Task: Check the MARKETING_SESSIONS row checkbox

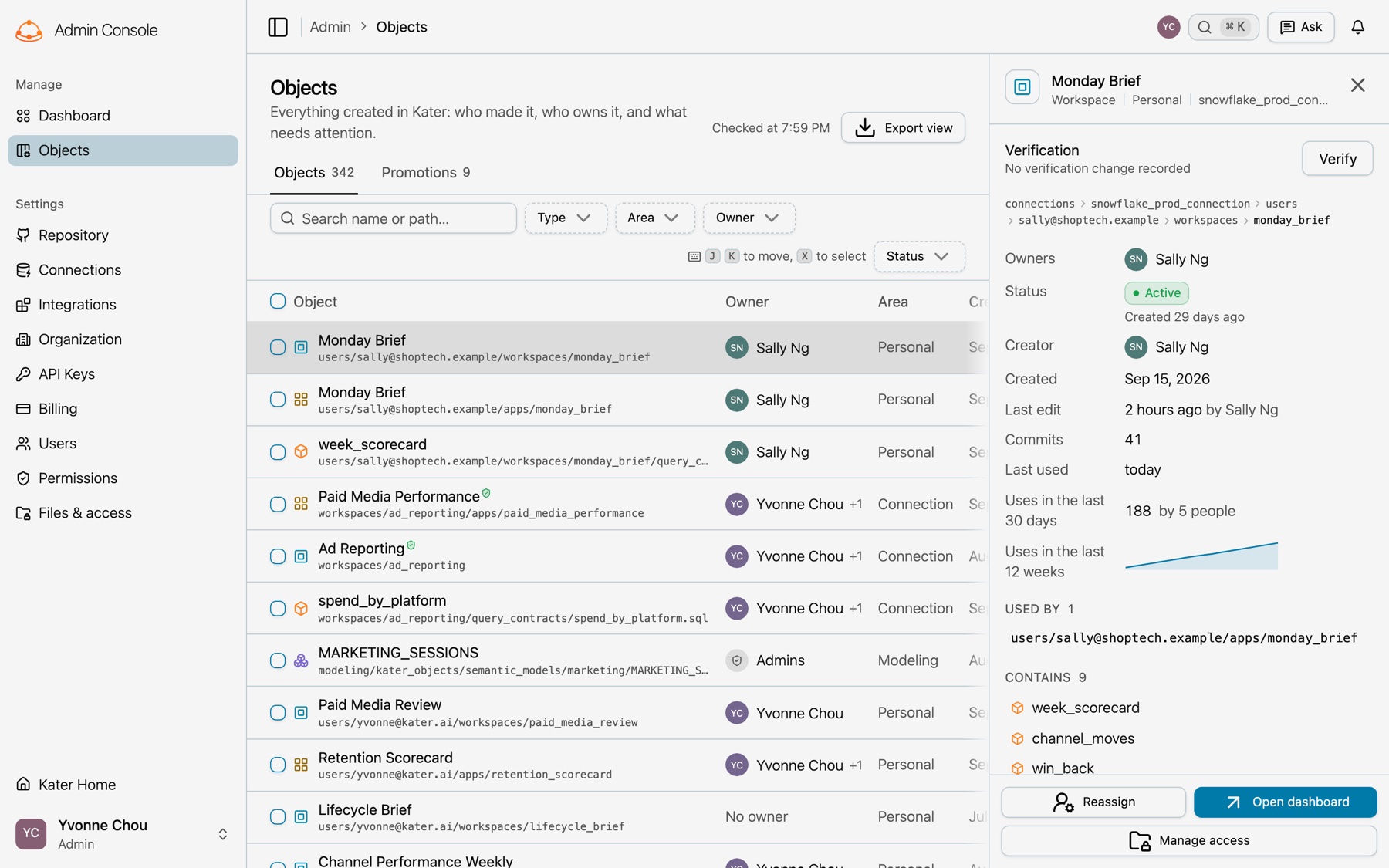Action: click(x=278, y=660)
